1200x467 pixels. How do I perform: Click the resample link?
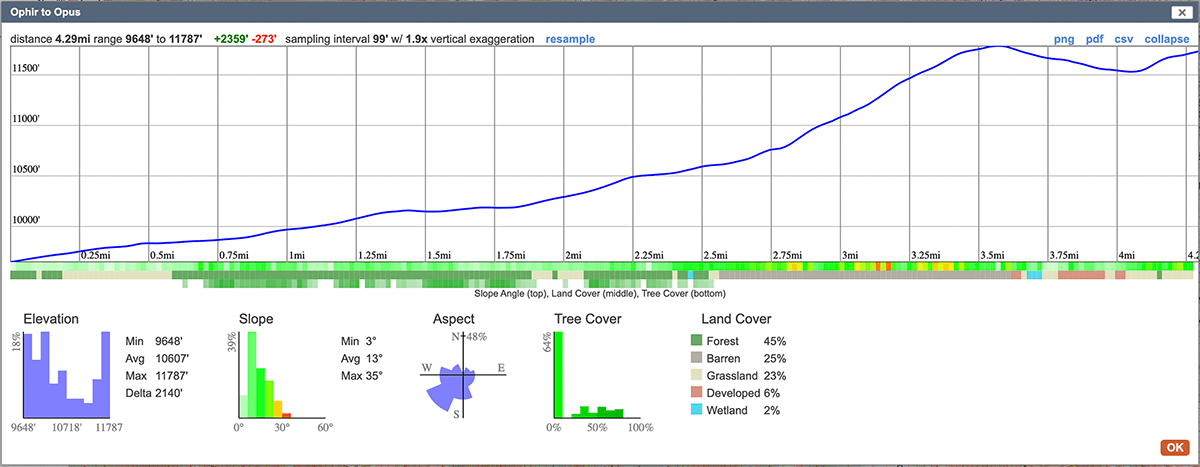[x=570, y=39]
